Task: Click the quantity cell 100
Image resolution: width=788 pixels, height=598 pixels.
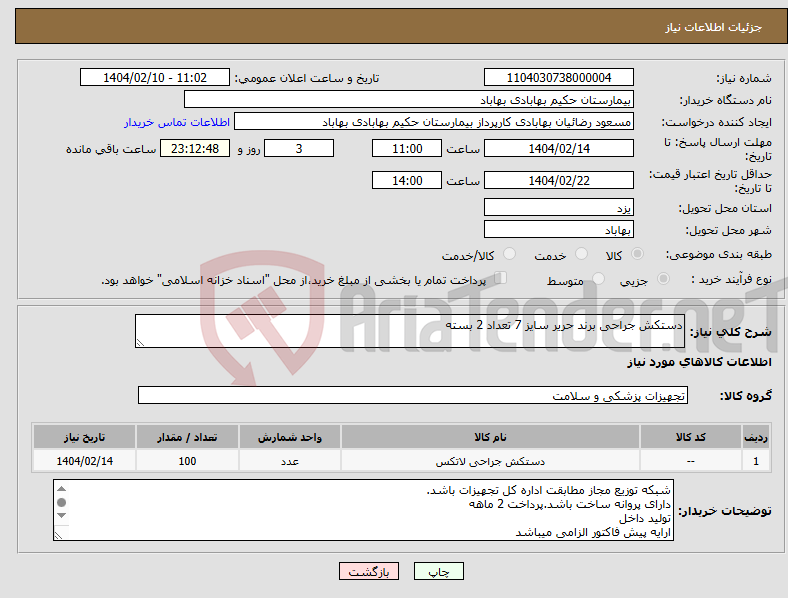Action: pyautogui.click(x=187, y=461)
